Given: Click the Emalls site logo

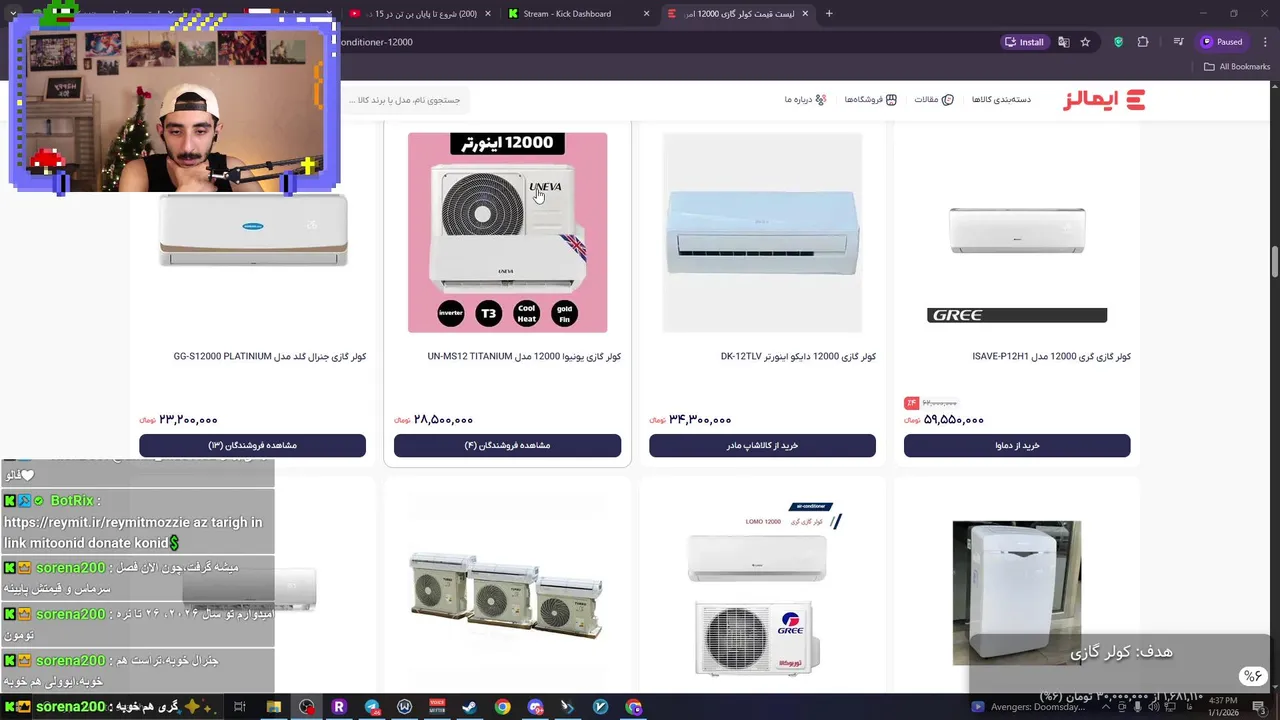Looking at the screenshot, I should pos(1103,100).
